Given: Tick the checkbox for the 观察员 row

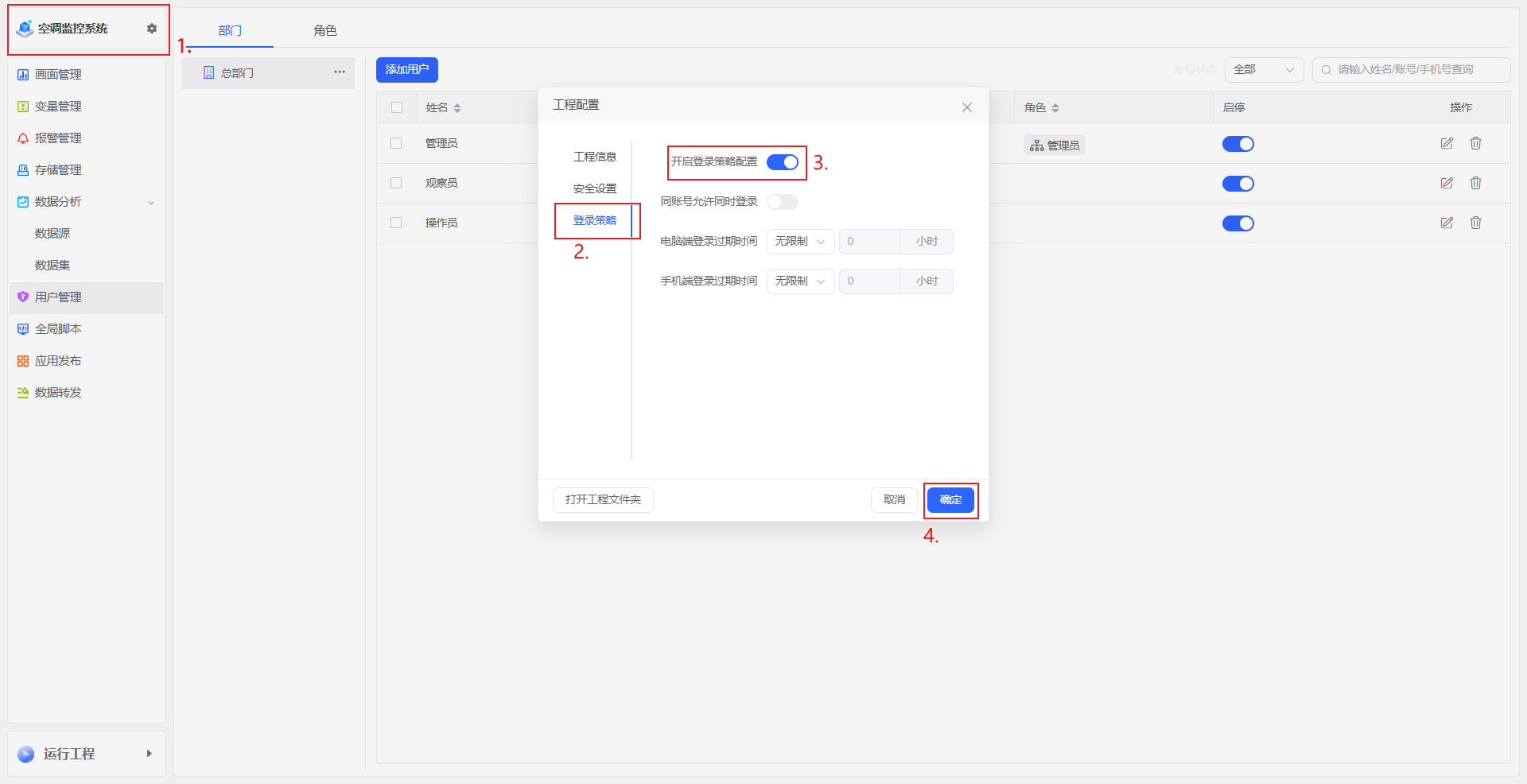Looking at the screenshot, I should coord(396,184).
